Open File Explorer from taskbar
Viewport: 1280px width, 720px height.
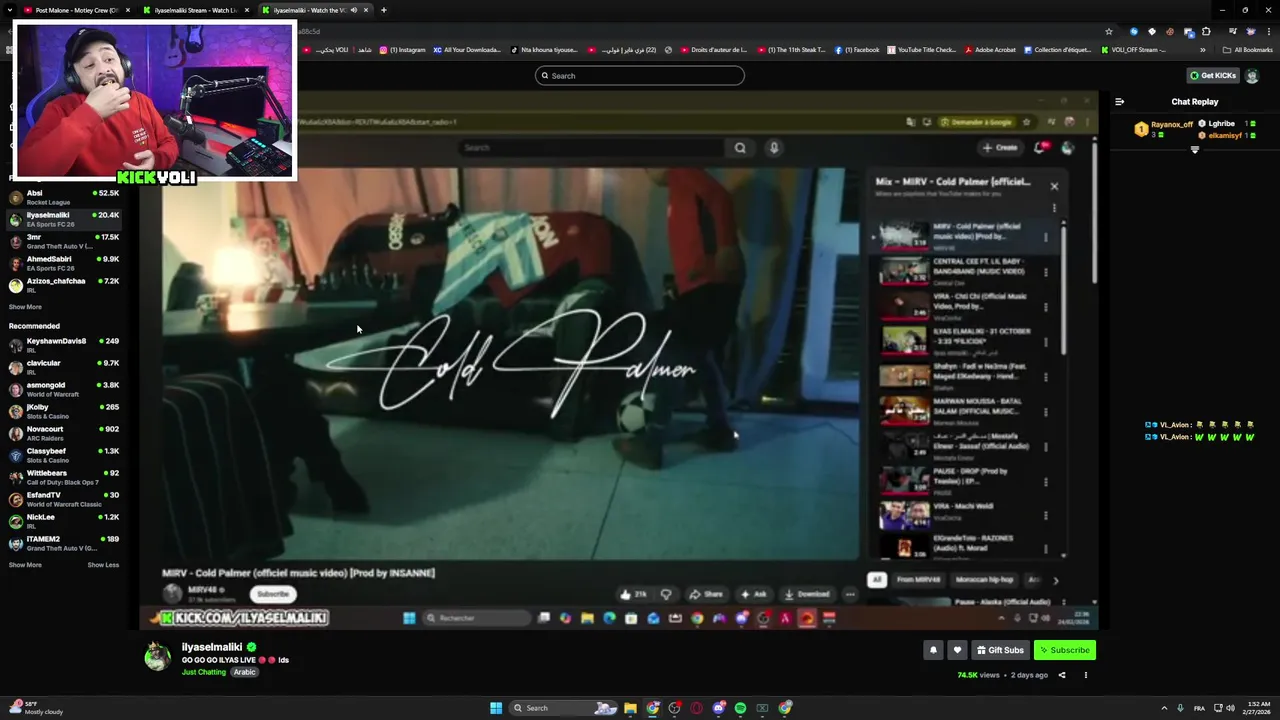(x=630, y=708)
